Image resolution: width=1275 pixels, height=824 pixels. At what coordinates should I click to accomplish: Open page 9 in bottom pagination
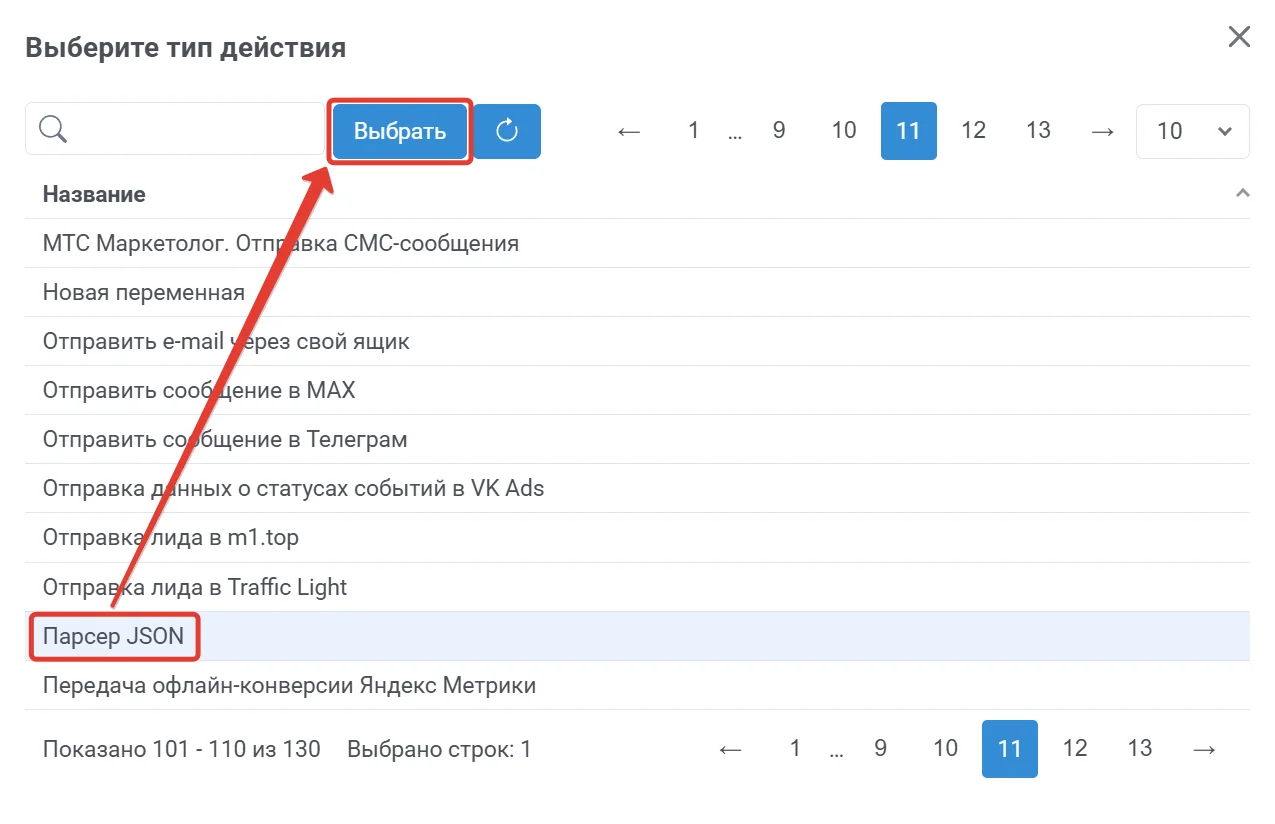pyautogui.click(x=881, y=749)
